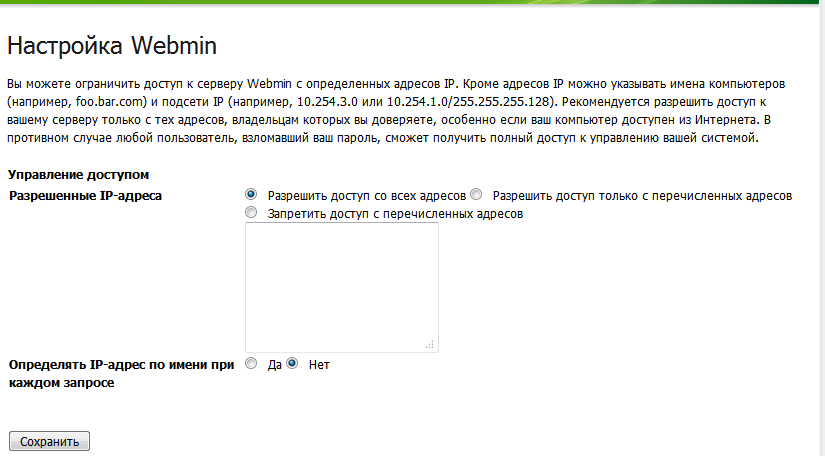Set IP resolve on each request to 'Нет'
The image size is (825, 456).
[292, 363]
